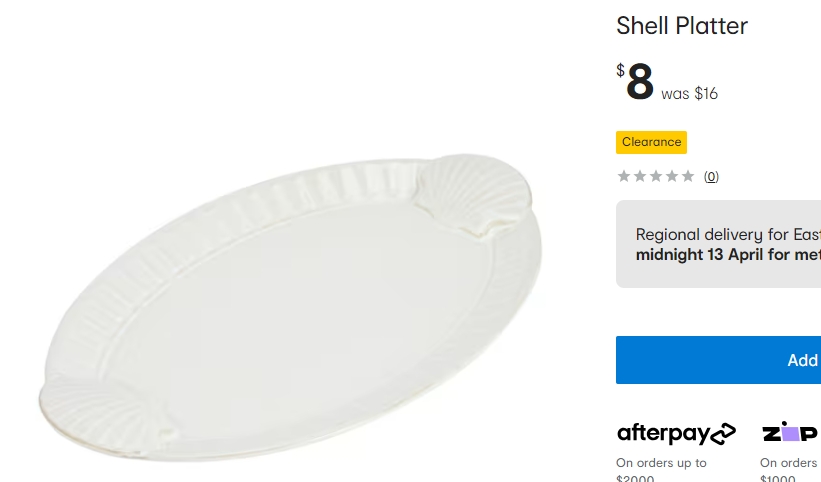This screenshot has height=482, width=821.
Task: Select the second rating star
Action: tap(640, 177)
